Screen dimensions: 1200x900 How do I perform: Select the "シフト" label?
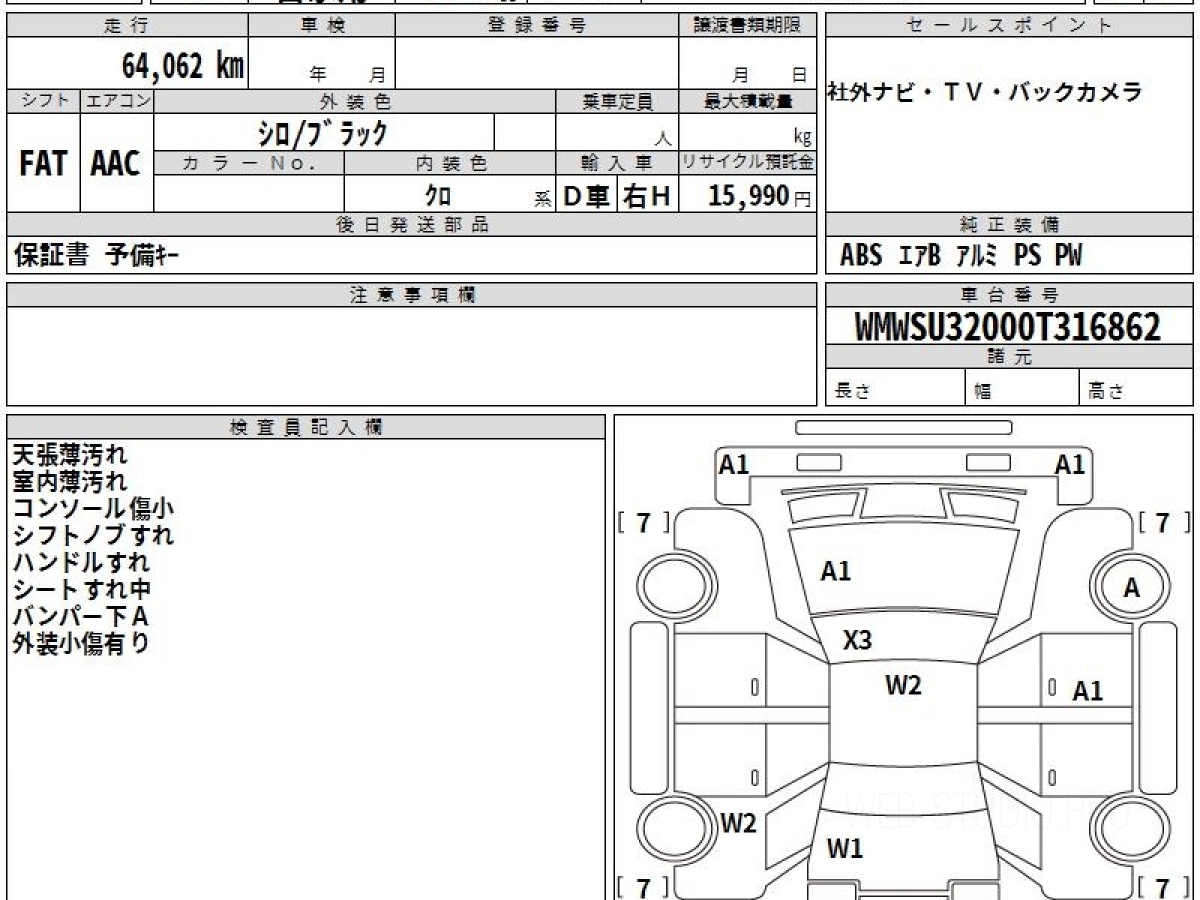click(x=43, y=101)
